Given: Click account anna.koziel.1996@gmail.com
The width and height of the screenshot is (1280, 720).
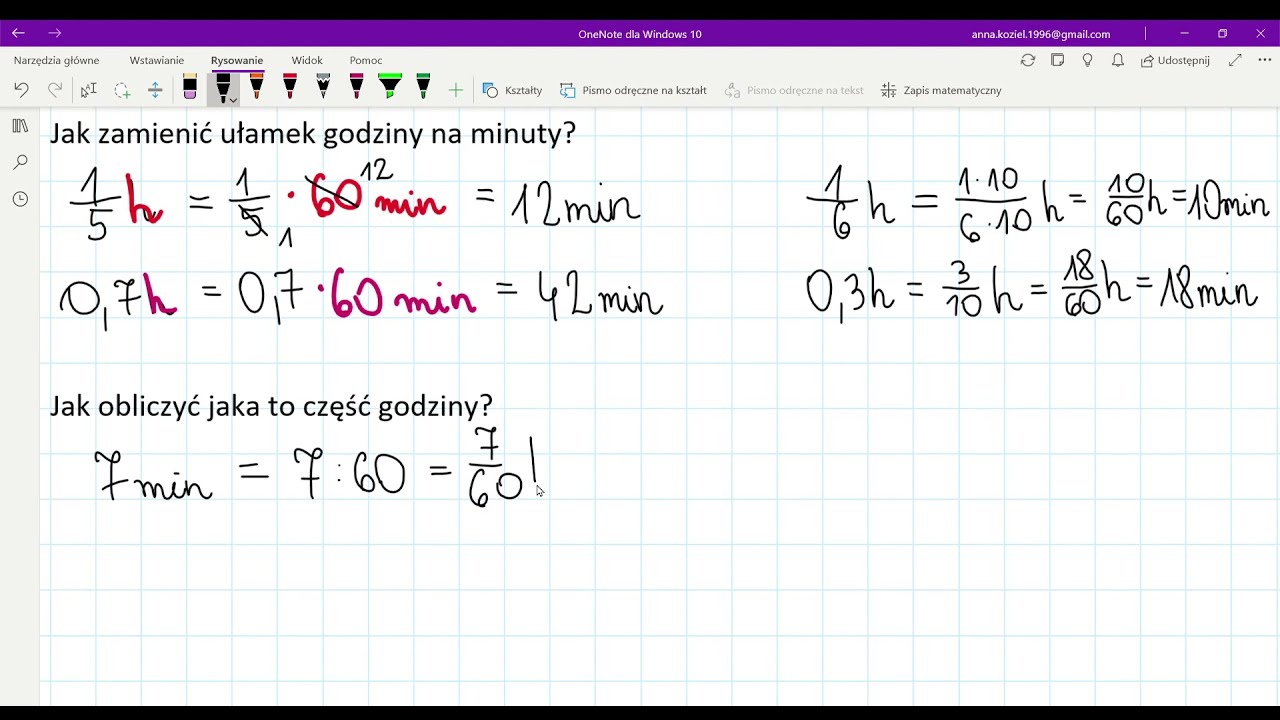Looking at the screenshot, I should pyautogui.click(x=1040, y=34).
